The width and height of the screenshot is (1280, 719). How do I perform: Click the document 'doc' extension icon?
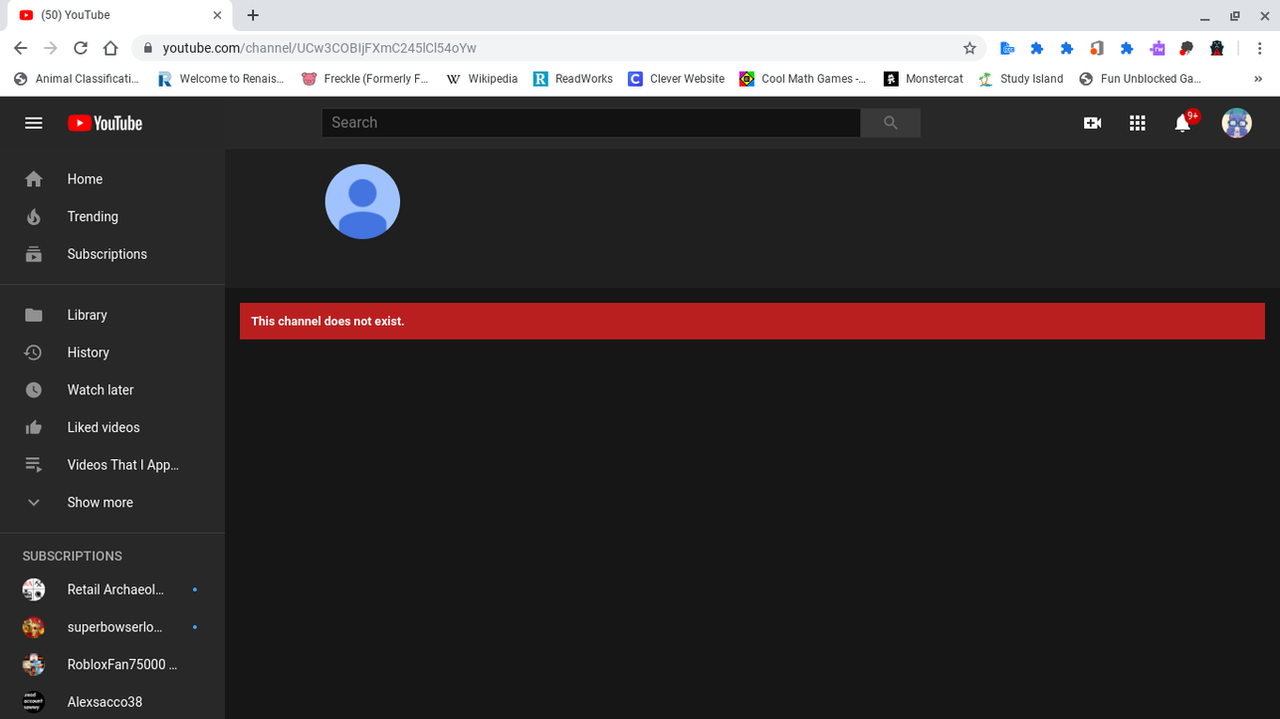(x=1007, y=48)
